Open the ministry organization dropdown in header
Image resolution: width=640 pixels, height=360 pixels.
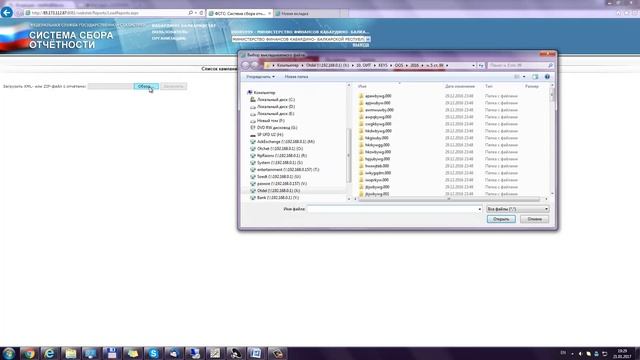coord(367,39)
